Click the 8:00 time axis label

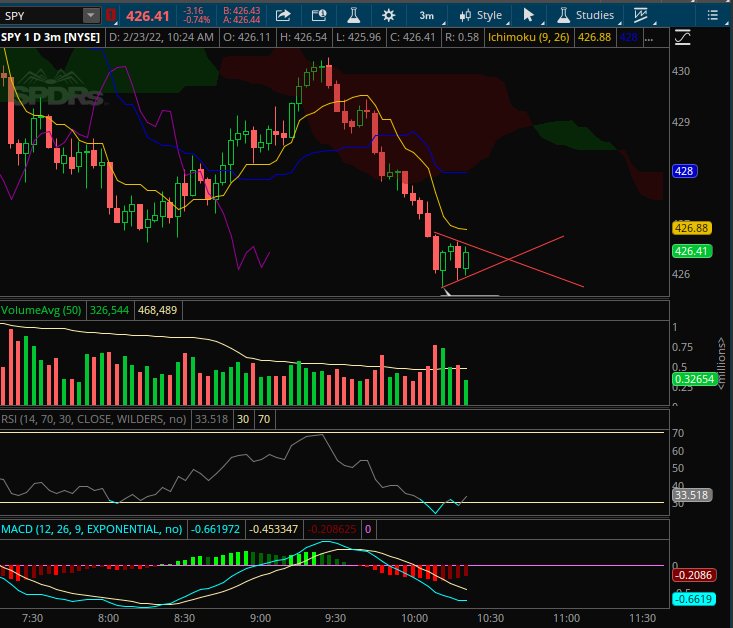click(x=108, y=618)
